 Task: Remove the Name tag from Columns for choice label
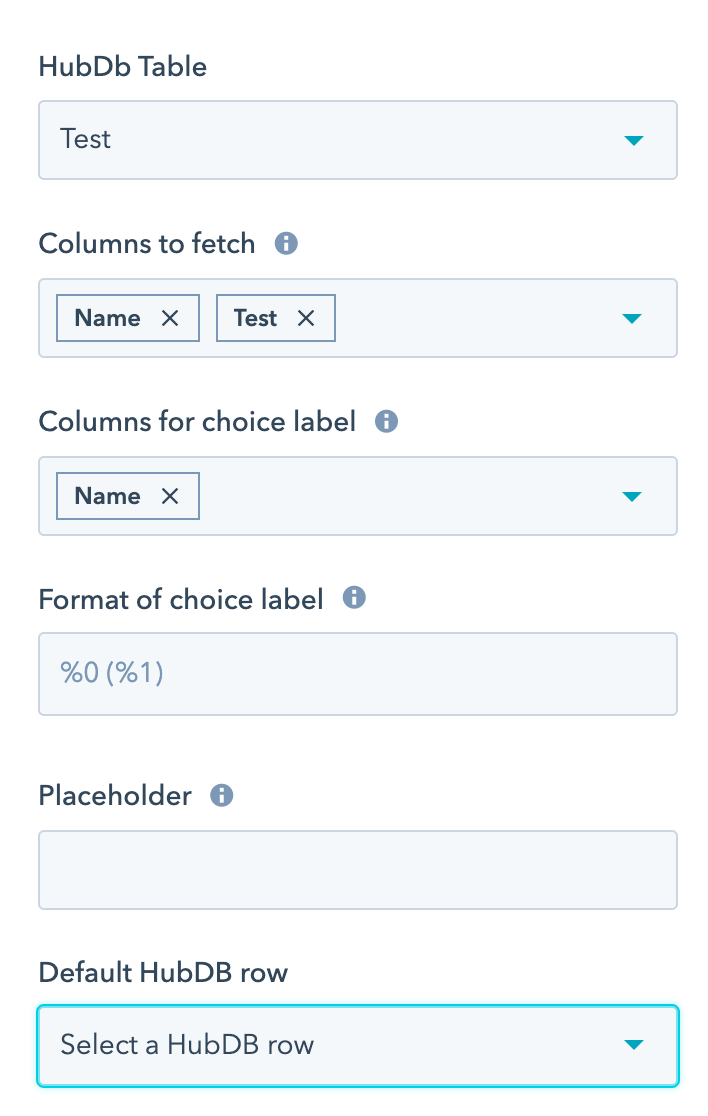pos(171,495)
